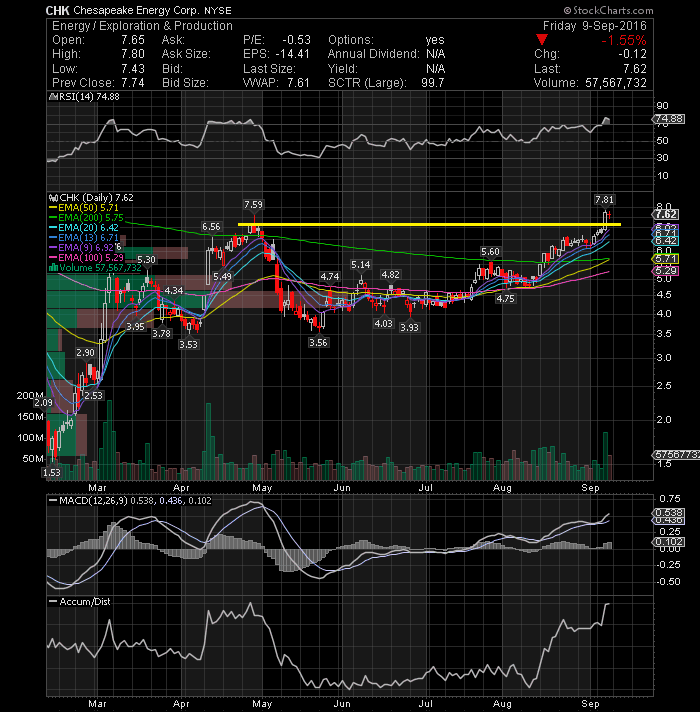Image resolution: width=700 pixels, height=712 pixels.
Task: Click the 4.03 price label
Action: (x=383, y=324)
